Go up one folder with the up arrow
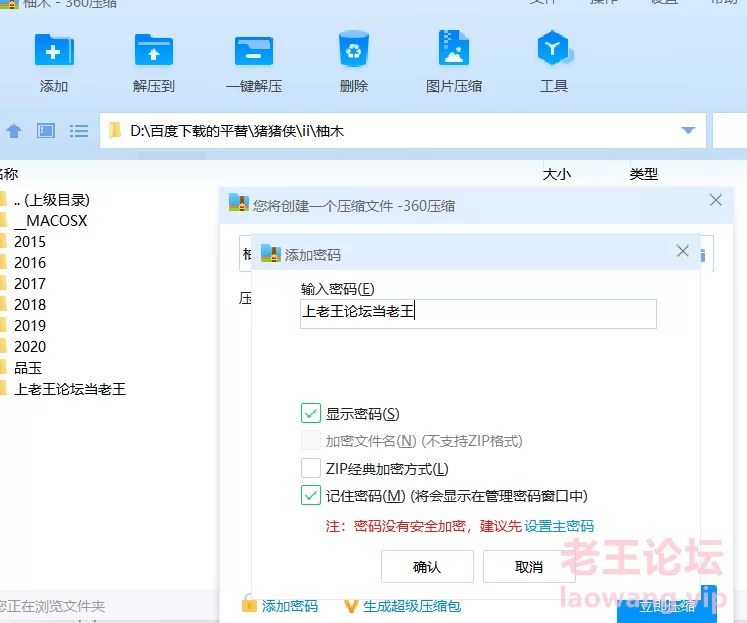Screen dimensions: 747x623 14,131
